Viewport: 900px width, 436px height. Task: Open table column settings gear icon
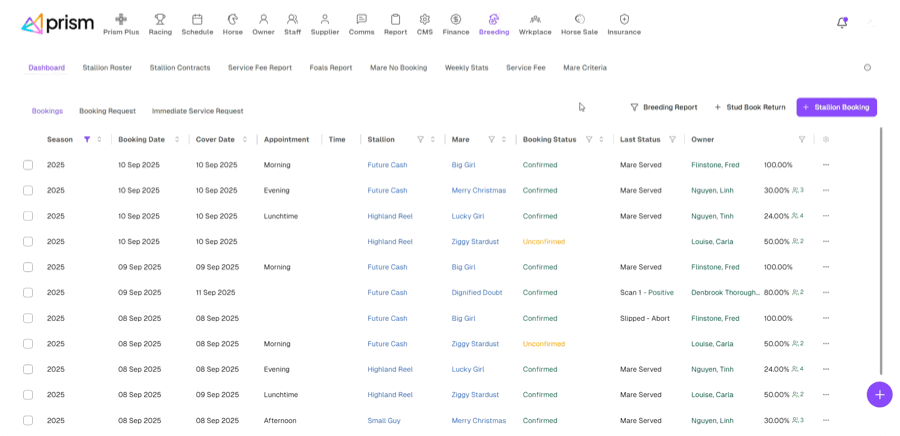click(x=826, y=139)
